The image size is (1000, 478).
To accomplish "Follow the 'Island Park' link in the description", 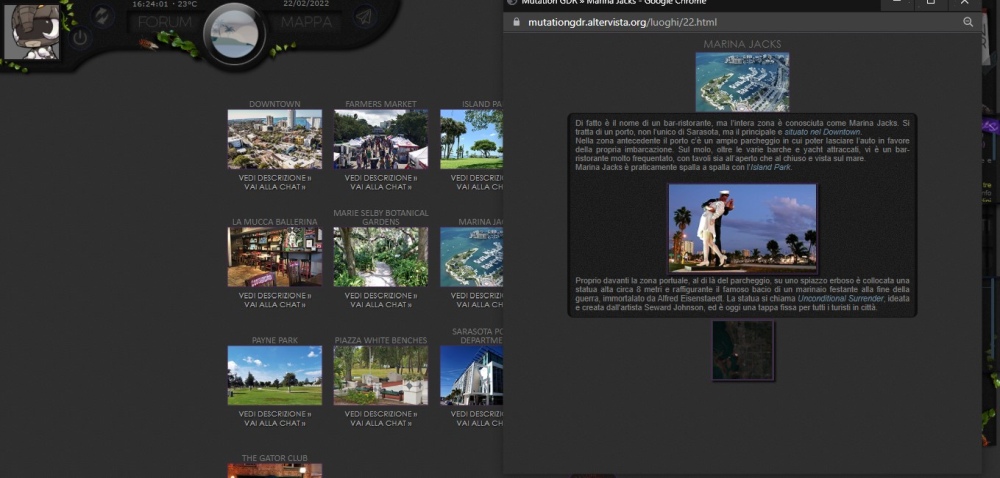I will coord(770,168).
